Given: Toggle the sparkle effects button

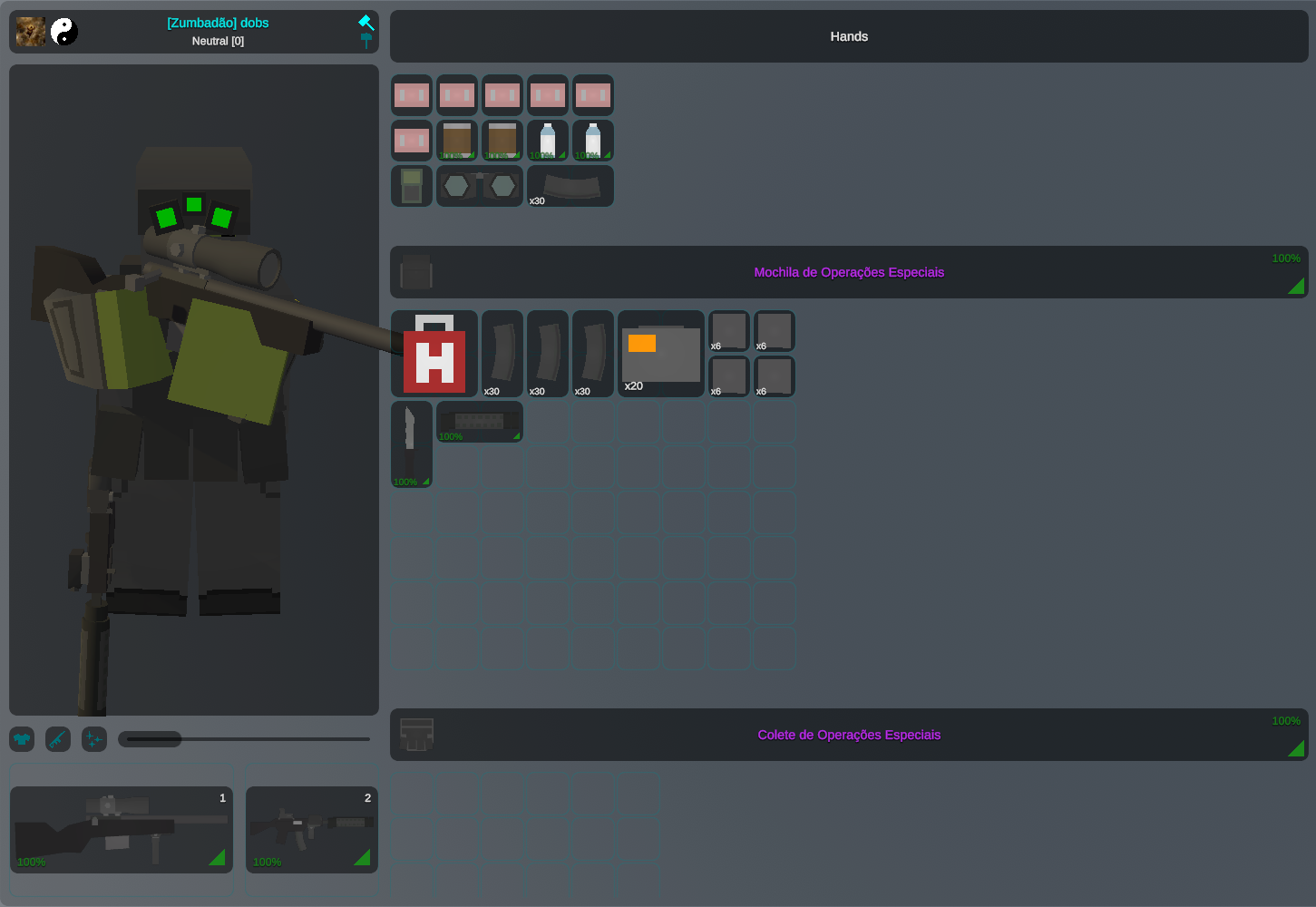Looking at the screenshot, I should point(94,739).
